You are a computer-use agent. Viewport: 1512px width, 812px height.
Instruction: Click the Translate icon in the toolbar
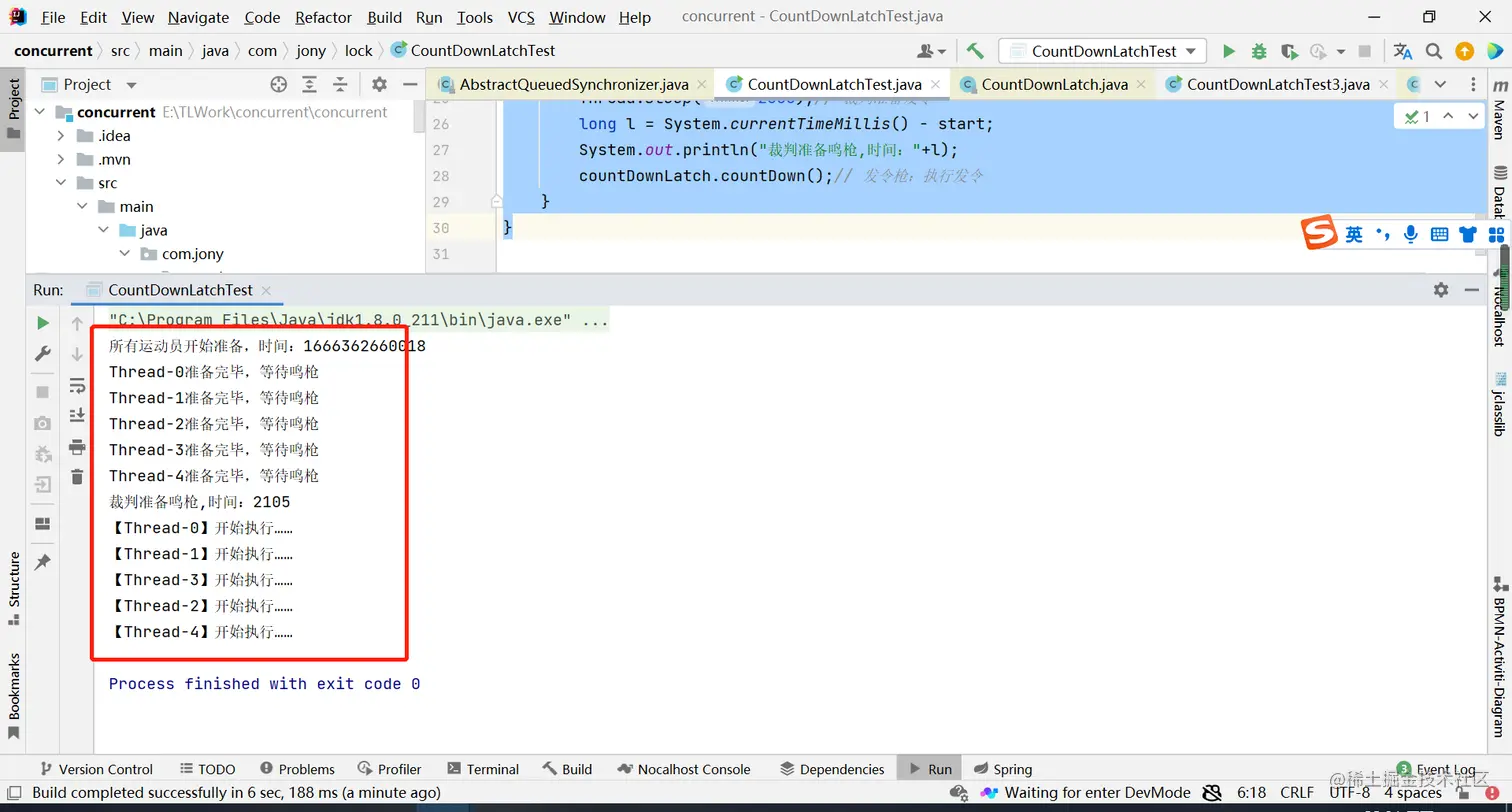tap(1403, 51)
